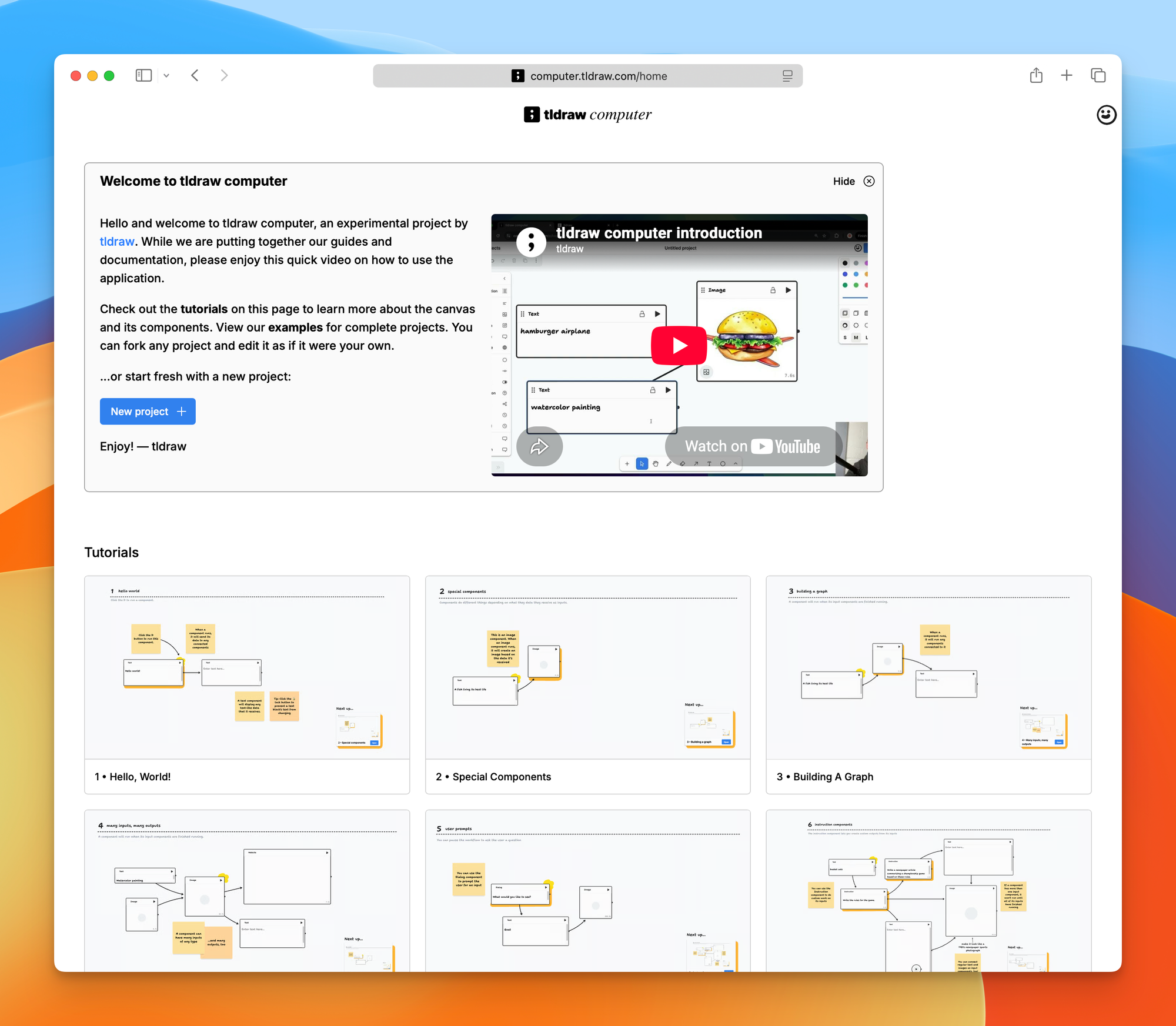Go back to the previous page

[x=195, y=75]
